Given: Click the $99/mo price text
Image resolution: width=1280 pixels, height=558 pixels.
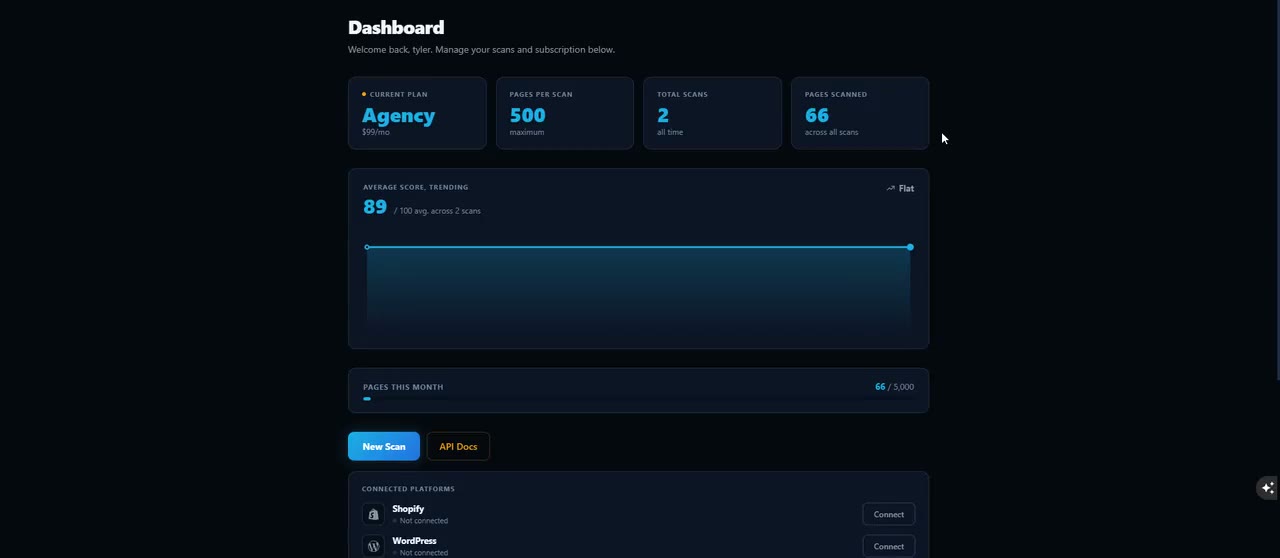Looking at the screenshot, I should click(x=376, y=132).
